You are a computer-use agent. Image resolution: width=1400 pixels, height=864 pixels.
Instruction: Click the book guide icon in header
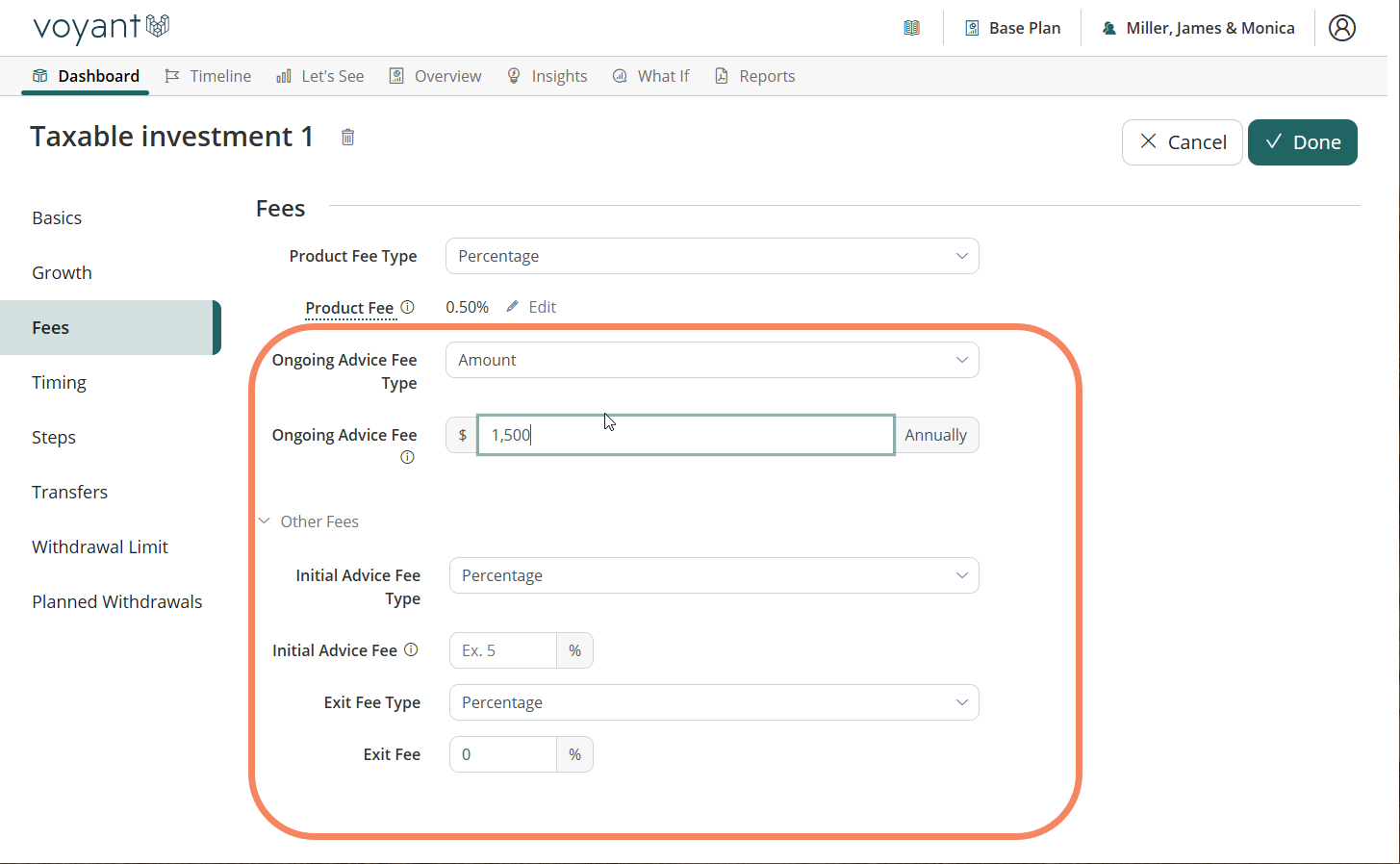tap(911, 28)
